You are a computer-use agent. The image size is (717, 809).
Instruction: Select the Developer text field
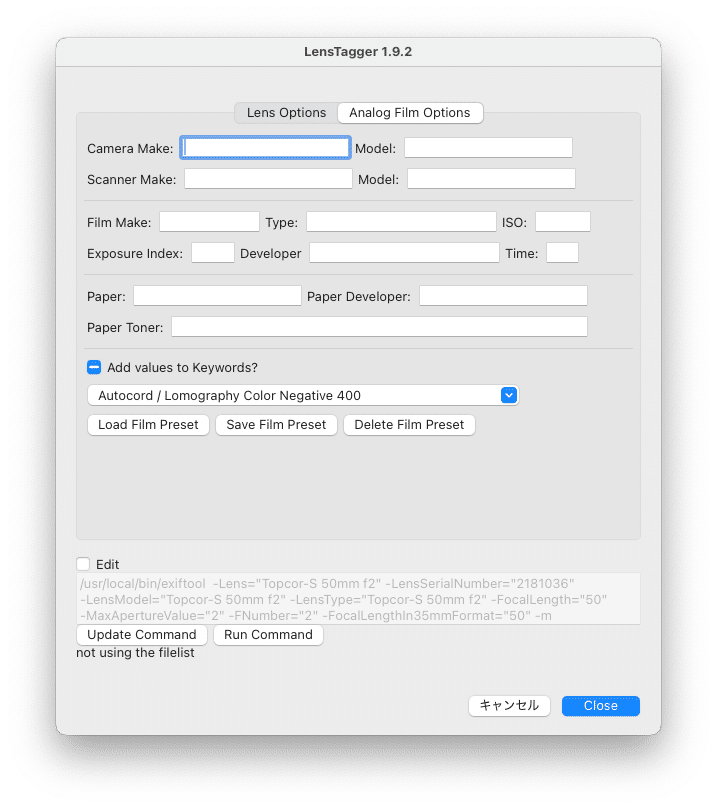(x=404, y=253)
